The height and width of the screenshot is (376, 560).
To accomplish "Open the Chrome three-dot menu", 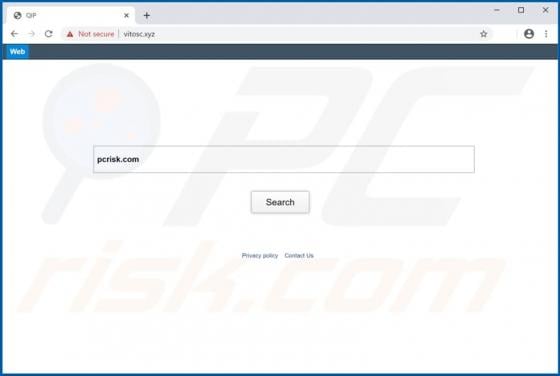I will click(x=546, y=34).
